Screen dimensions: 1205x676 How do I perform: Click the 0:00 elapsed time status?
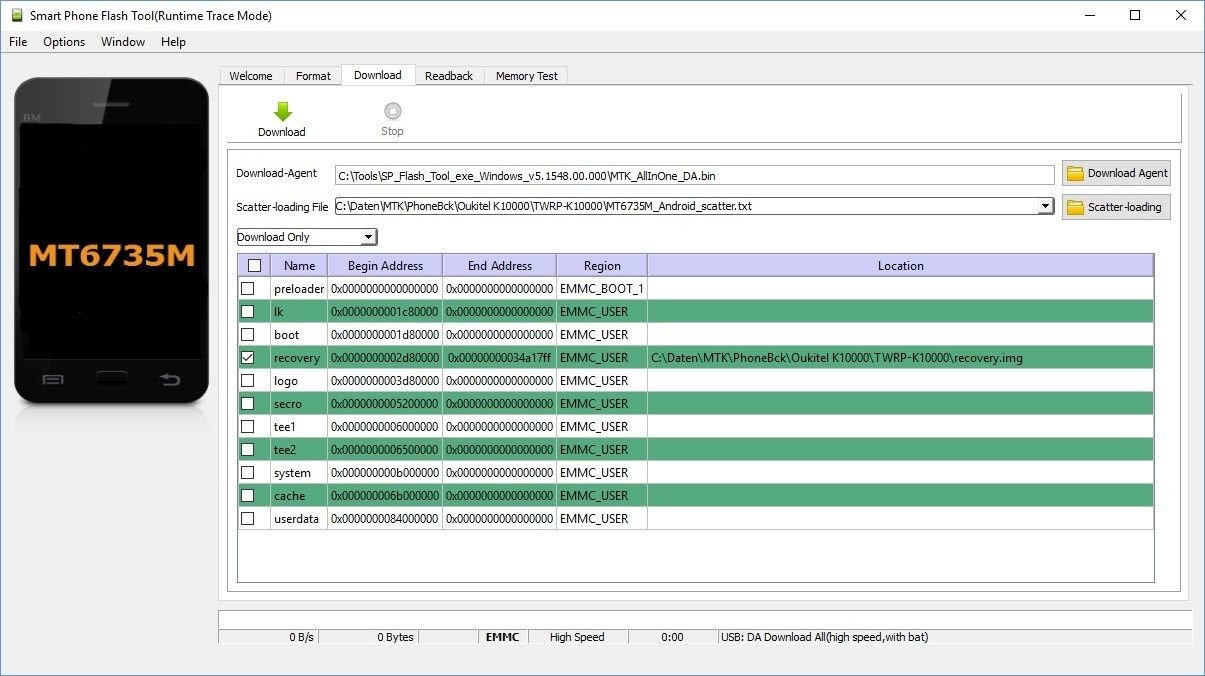[x=672, y=637]
